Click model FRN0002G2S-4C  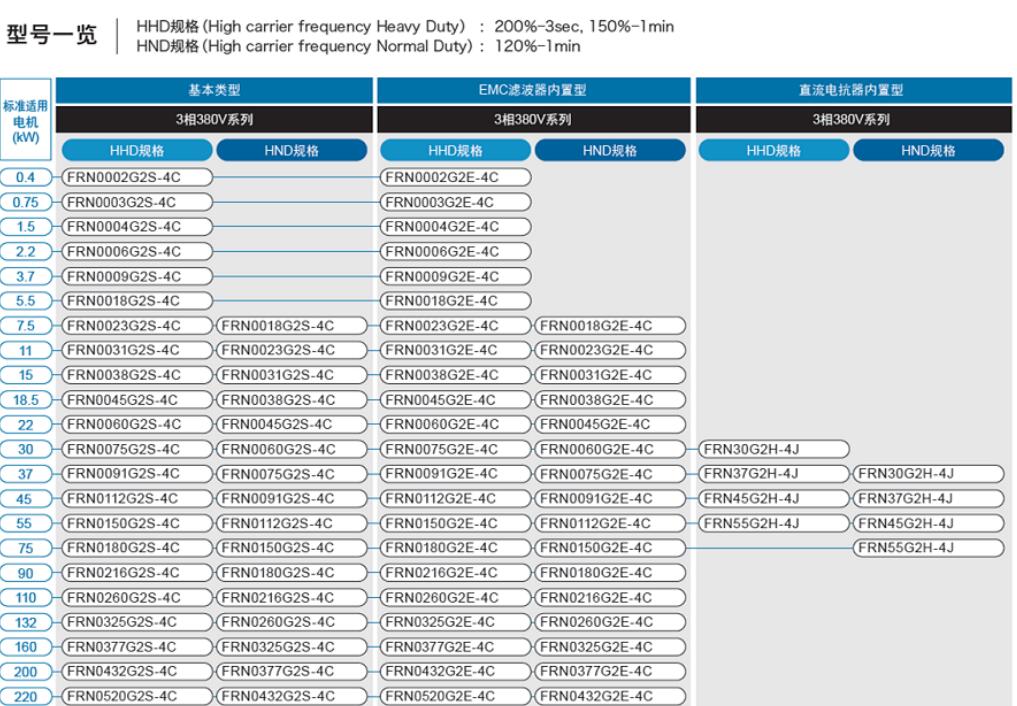coord(137,177)
